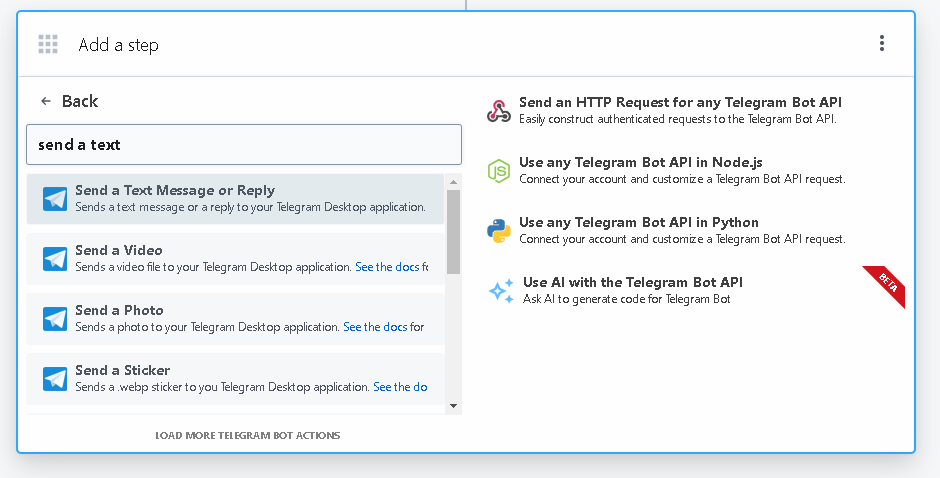
Task: Click the Python logo icon
Action: [499, 231]
